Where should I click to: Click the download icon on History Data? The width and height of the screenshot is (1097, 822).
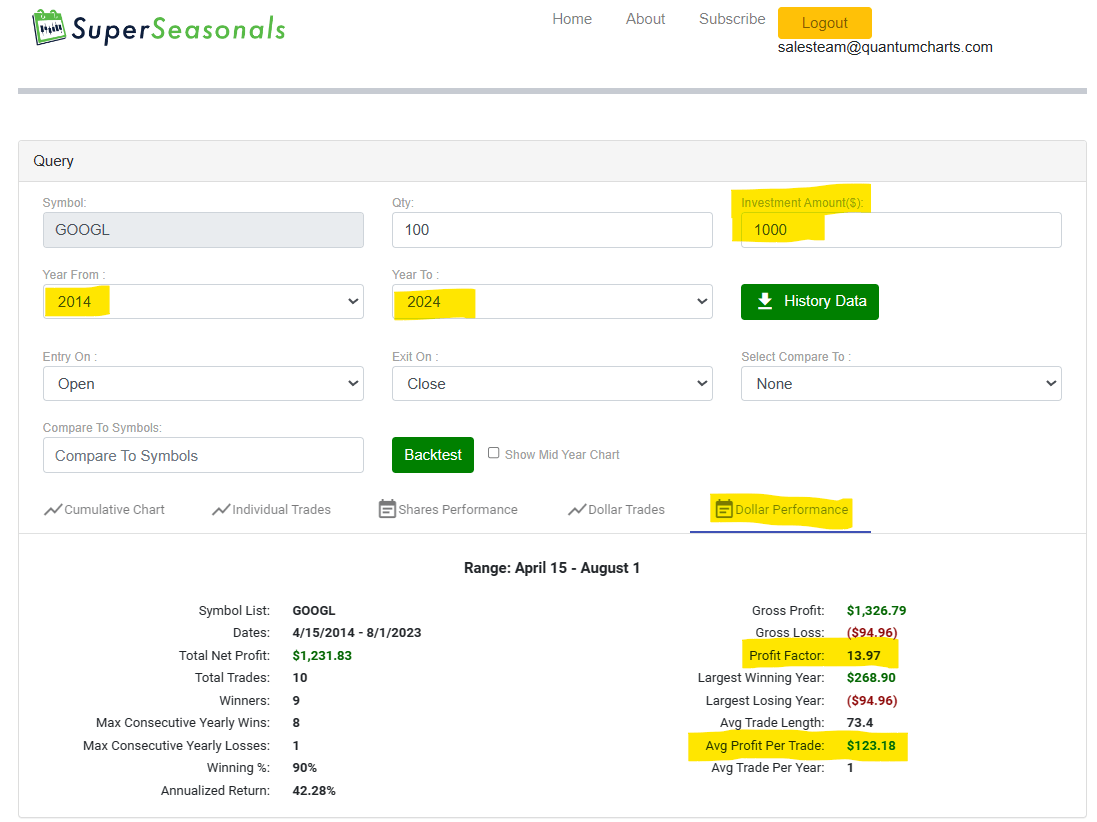click(765, 301)
